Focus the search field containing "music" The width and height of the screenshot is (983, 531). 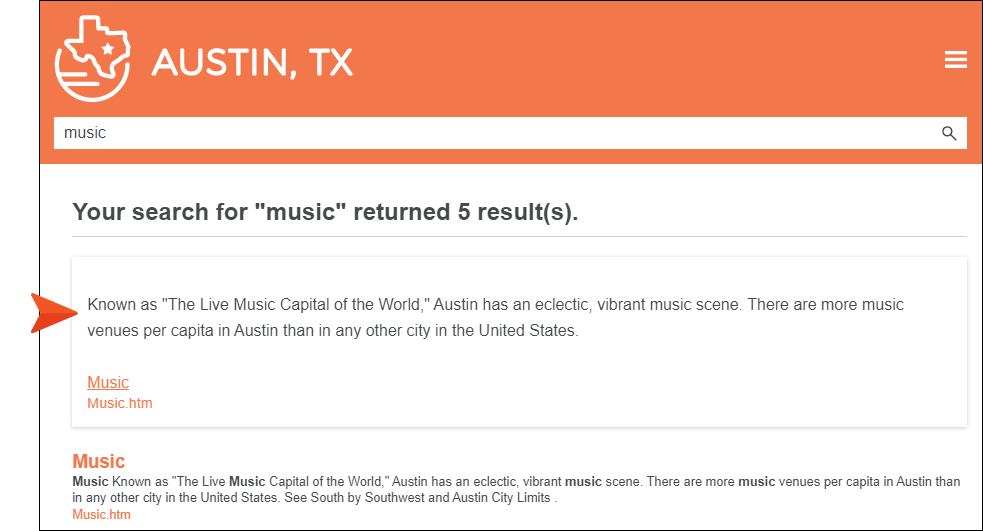pyautogui.click(x=490, y=133)
